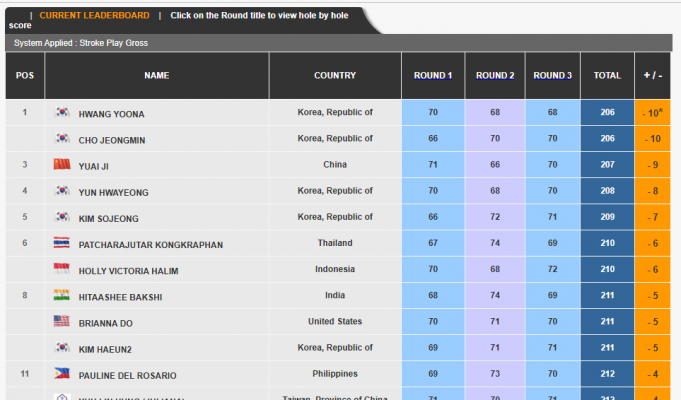Click the Name column header
Screen dimensions: 681x400
157,75
